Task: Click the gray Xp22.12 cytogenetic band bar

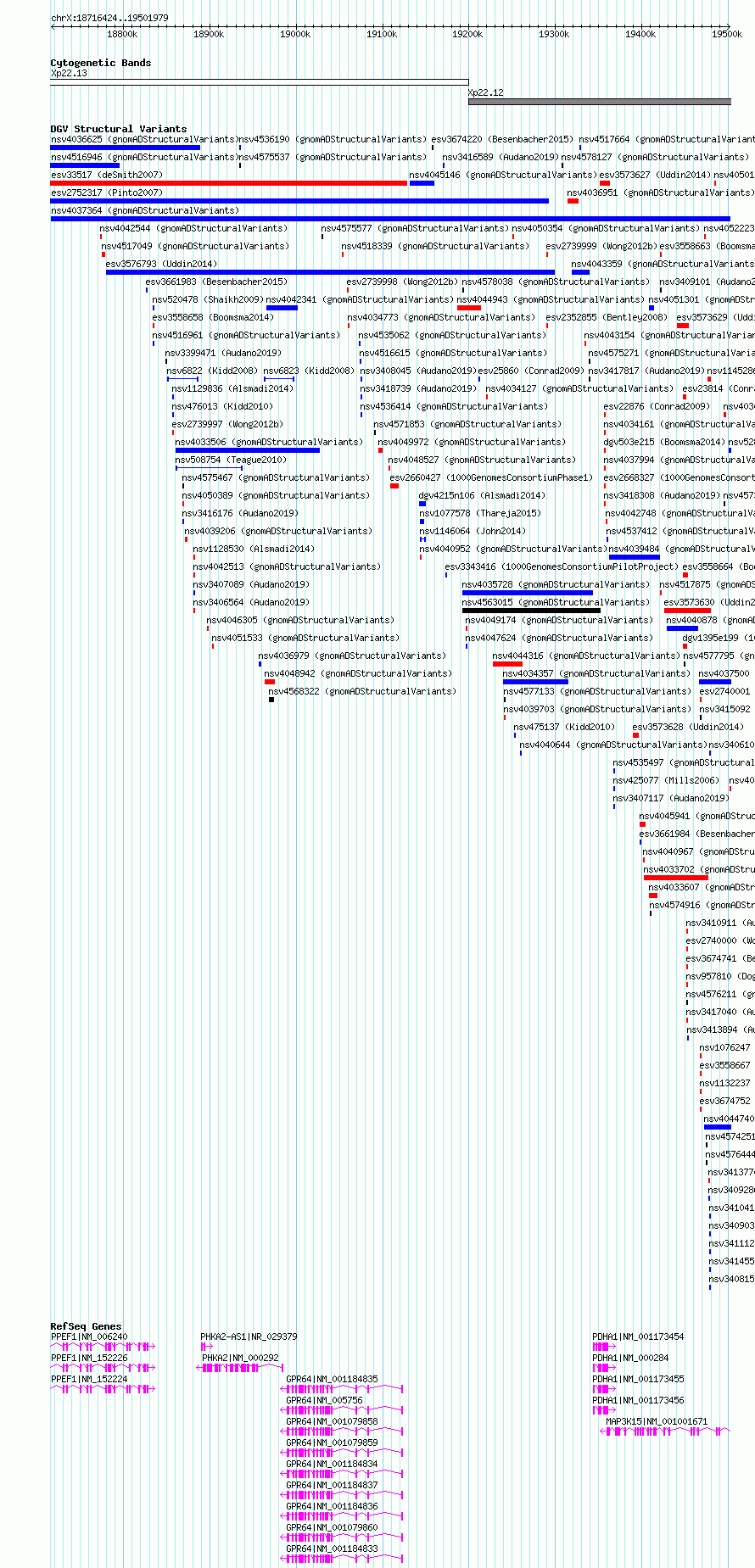Action: coord(600,102)
